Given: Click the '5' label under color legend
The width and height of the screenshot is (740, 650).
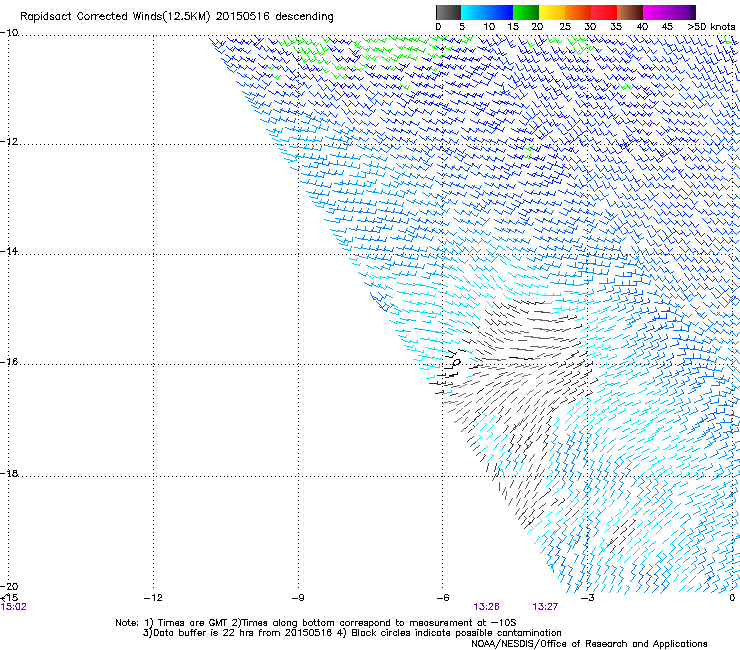Looking at the screenshot, I should (x=462, y=27).
